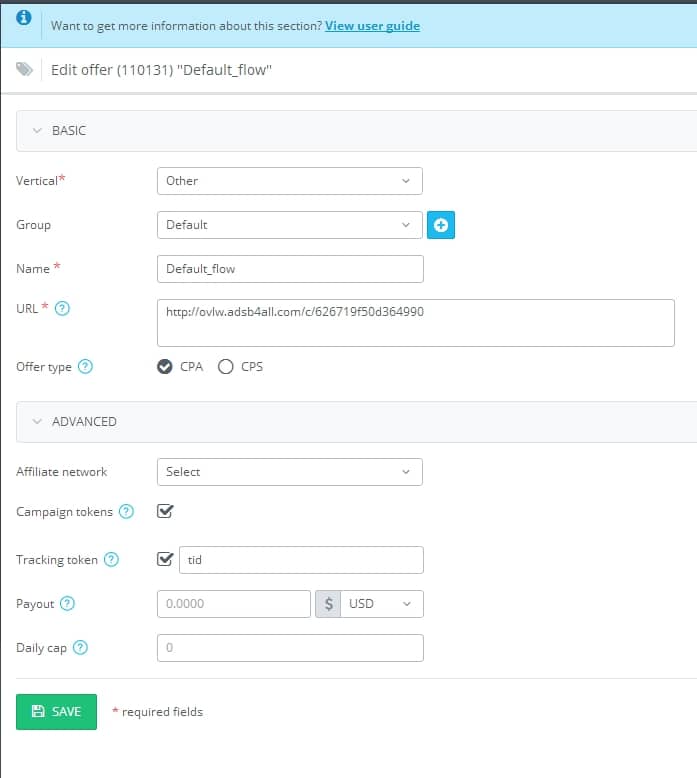Toggle the Tracking token checkbox

point(165,559)
